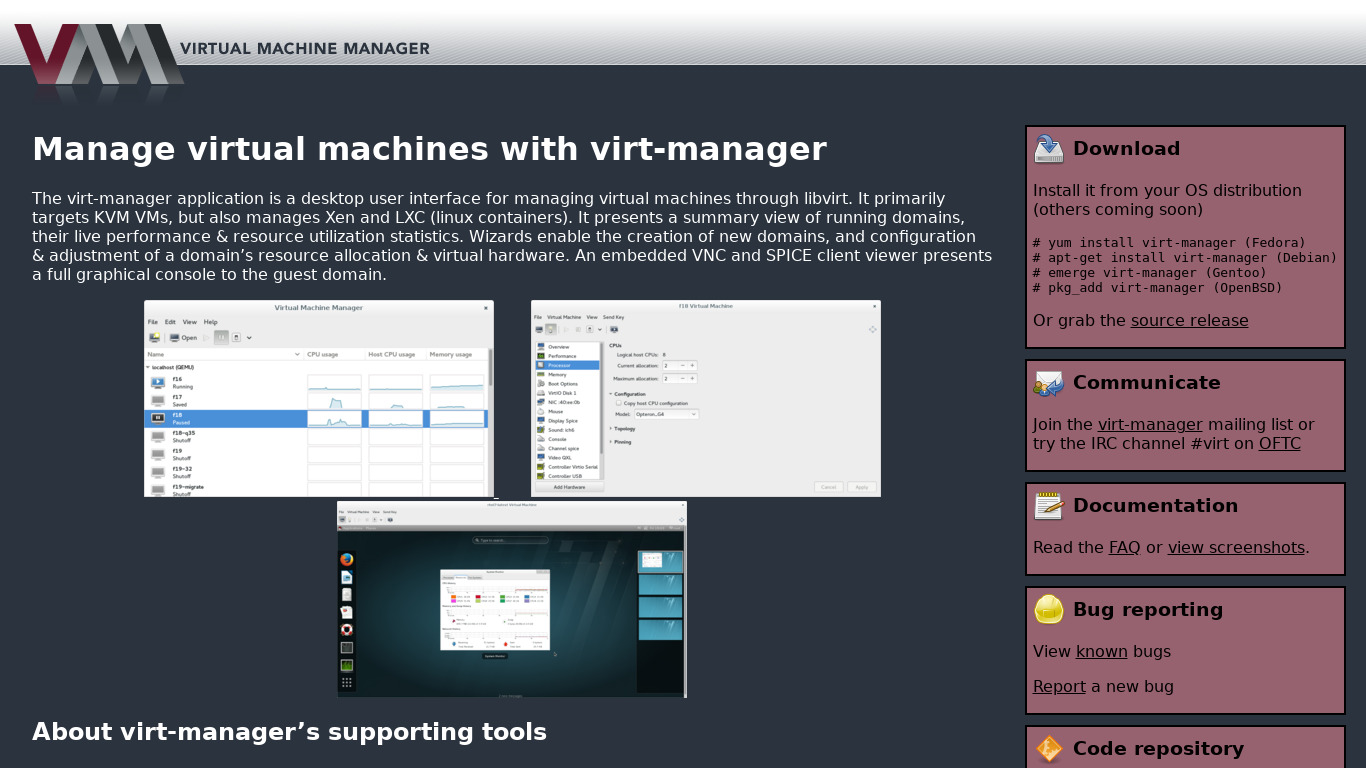
Task: Click the Communicate section icon
Action: click(x=1049, y=383)
